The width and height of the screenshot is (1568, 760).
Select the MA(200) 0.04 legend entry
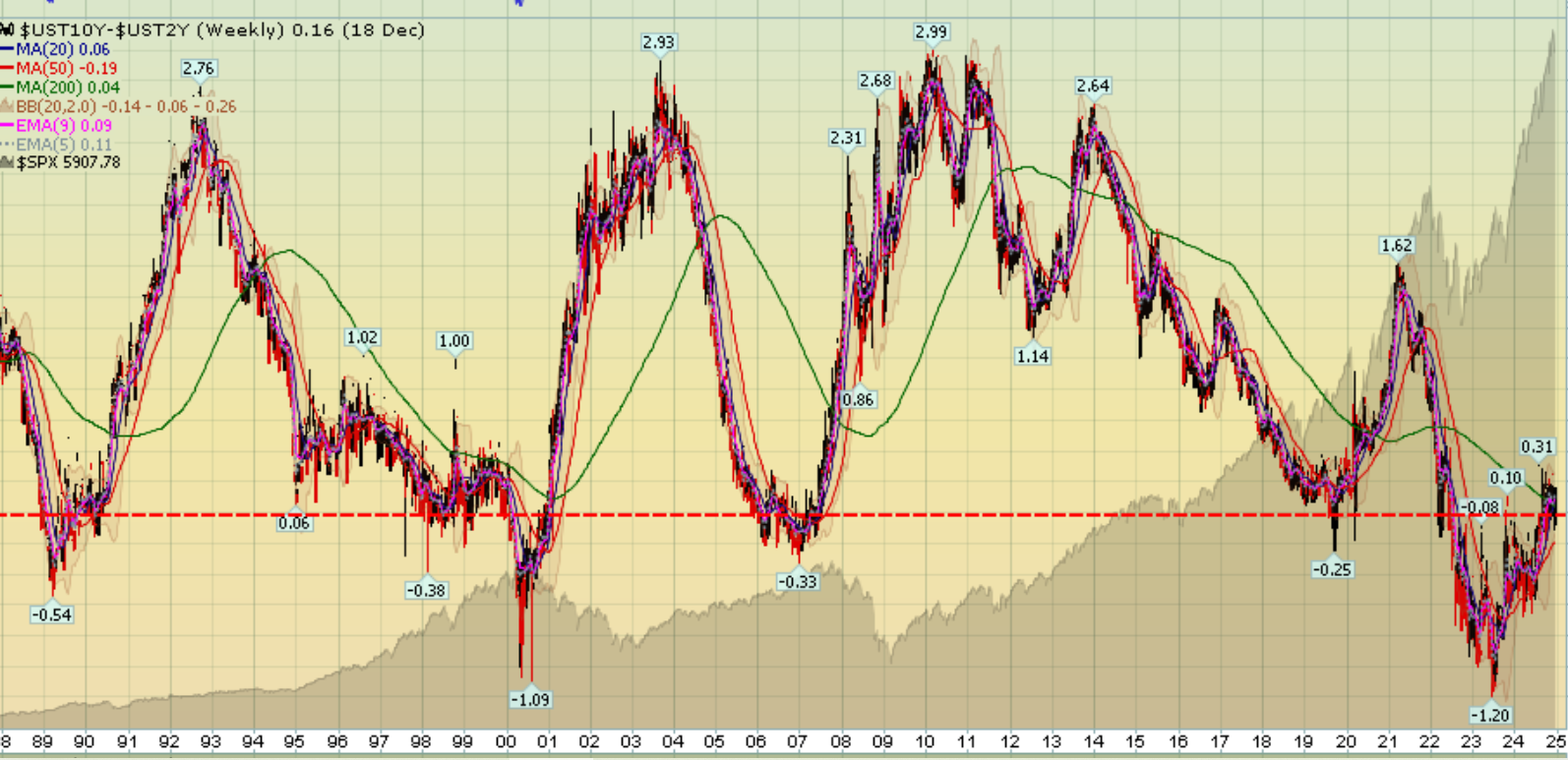[x=67, y=88]
